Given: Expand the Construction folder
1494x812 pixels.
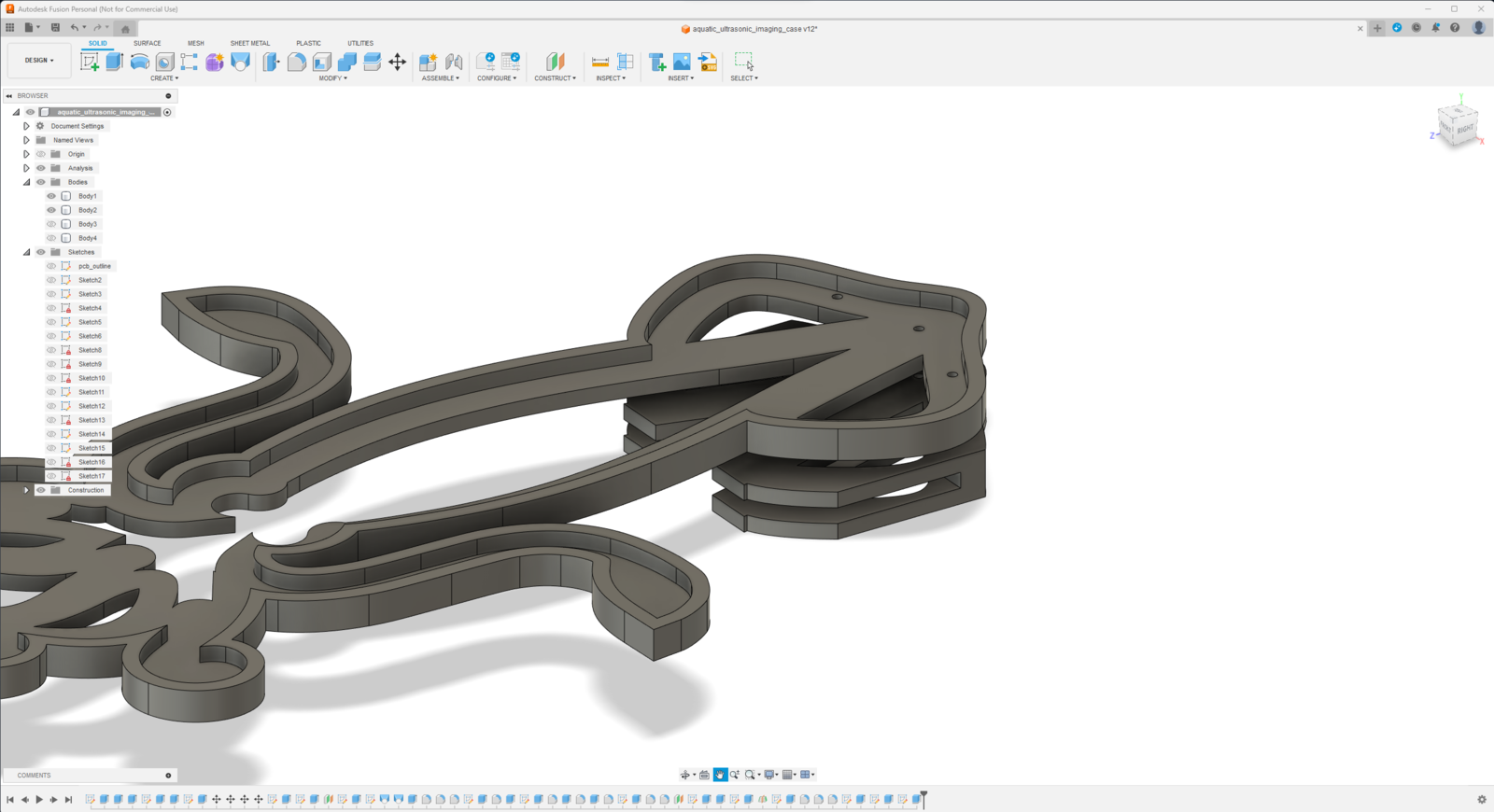Looking at the screenshot, I should pyautogui.click(x=26, y=490).
